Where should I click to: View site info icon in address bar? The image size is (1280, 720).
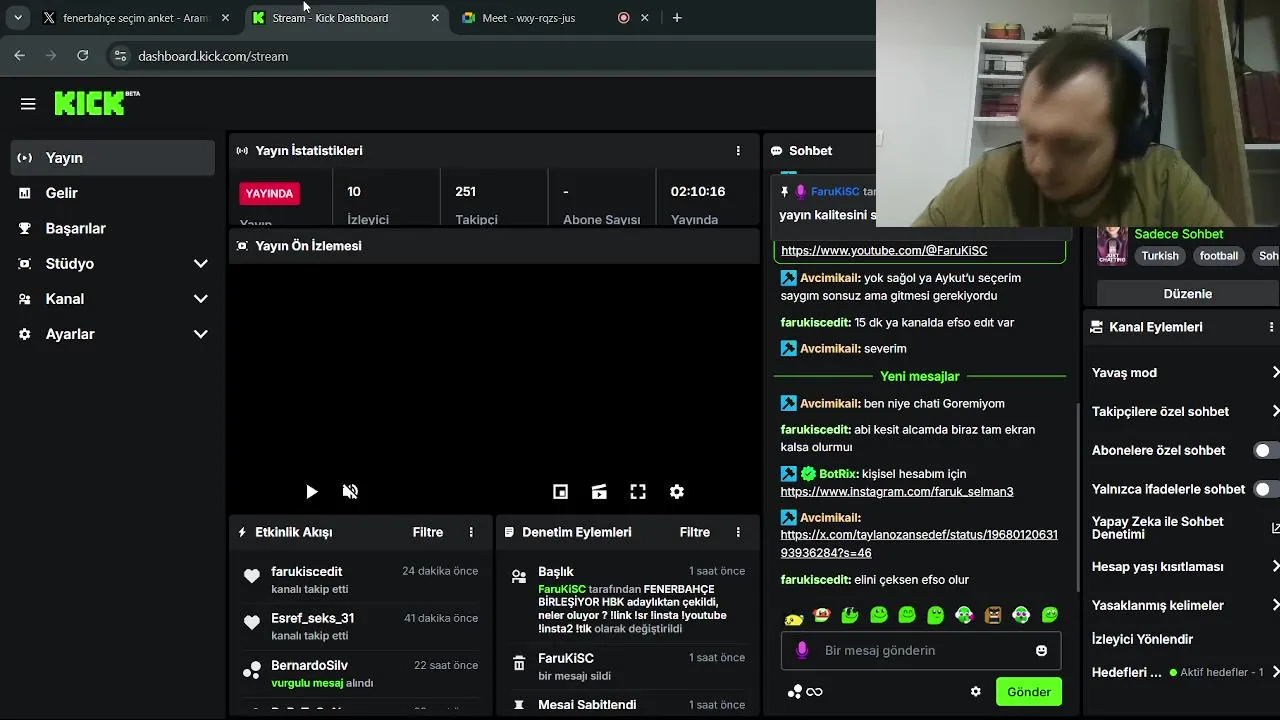point(120,56)
